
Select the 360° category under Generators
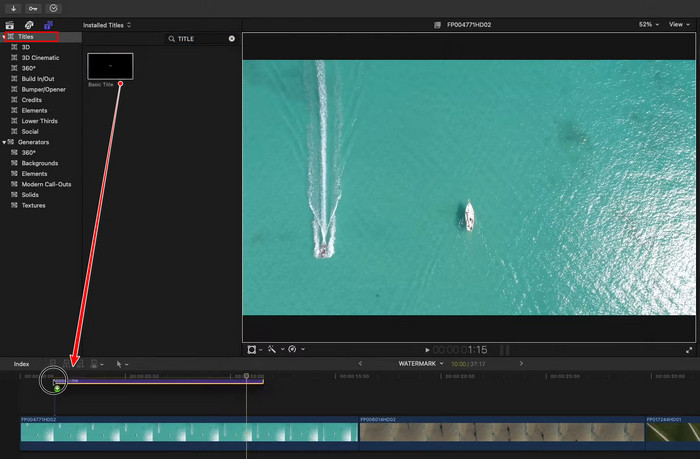tap(28, 153)
